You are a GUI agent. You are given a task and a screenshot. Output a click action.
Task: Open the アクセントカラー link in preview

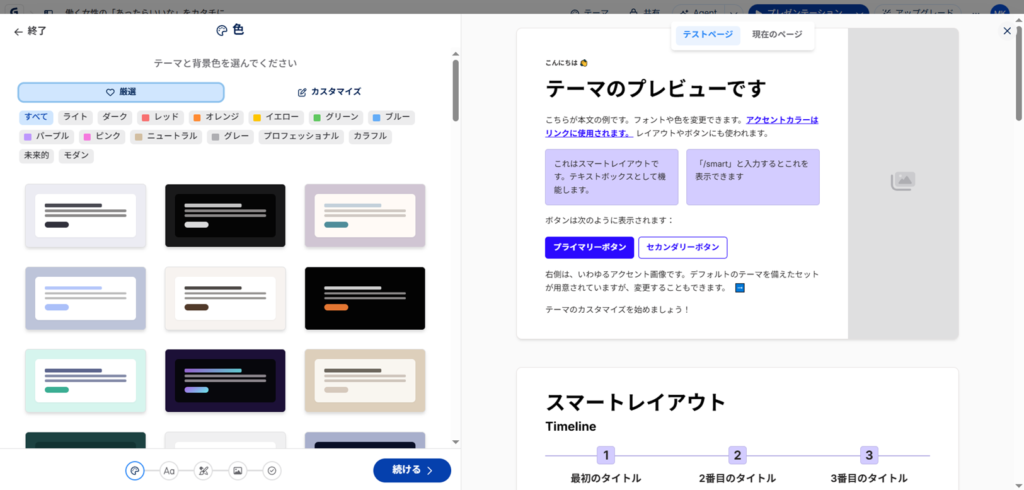click(781, 120)
